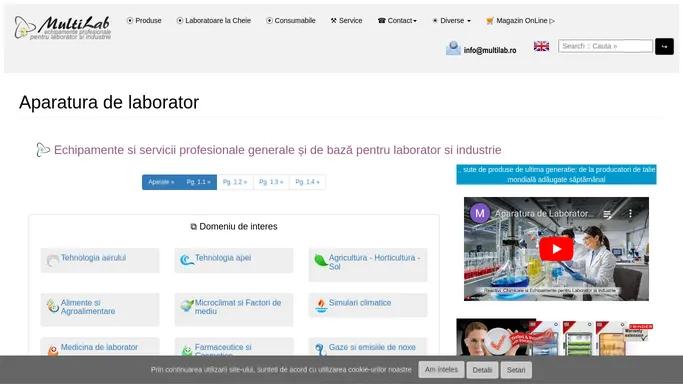Click the Gaze si emisiile icon
Viewport: 683px width, 384px height.
click(x=321, y=350)
